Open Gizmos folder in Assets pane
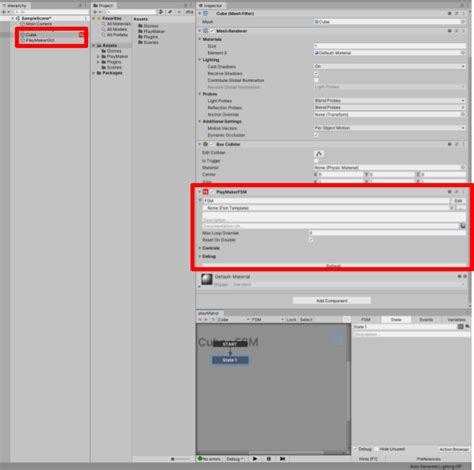This screenshot has height=470, width=474. tap(148, 26)
